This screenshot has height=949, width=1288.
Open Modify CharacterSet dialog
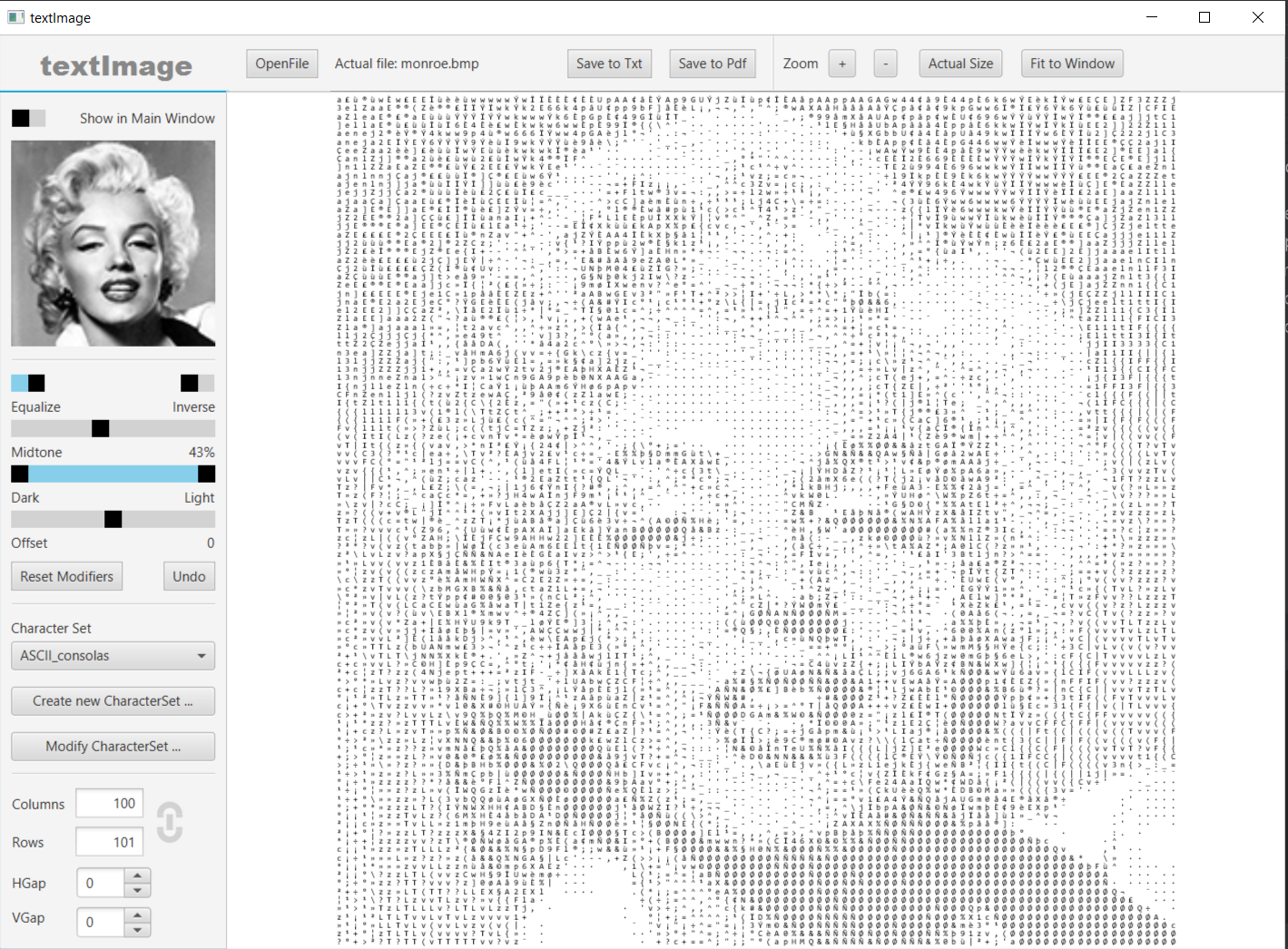pyautogui.click(x=113, y=747)
